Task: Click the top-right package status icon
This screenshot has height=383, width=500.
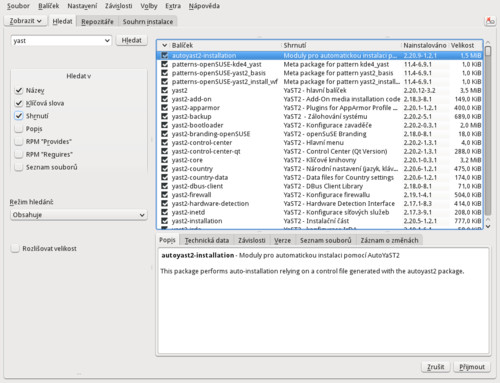Action: tap(490, 21)
